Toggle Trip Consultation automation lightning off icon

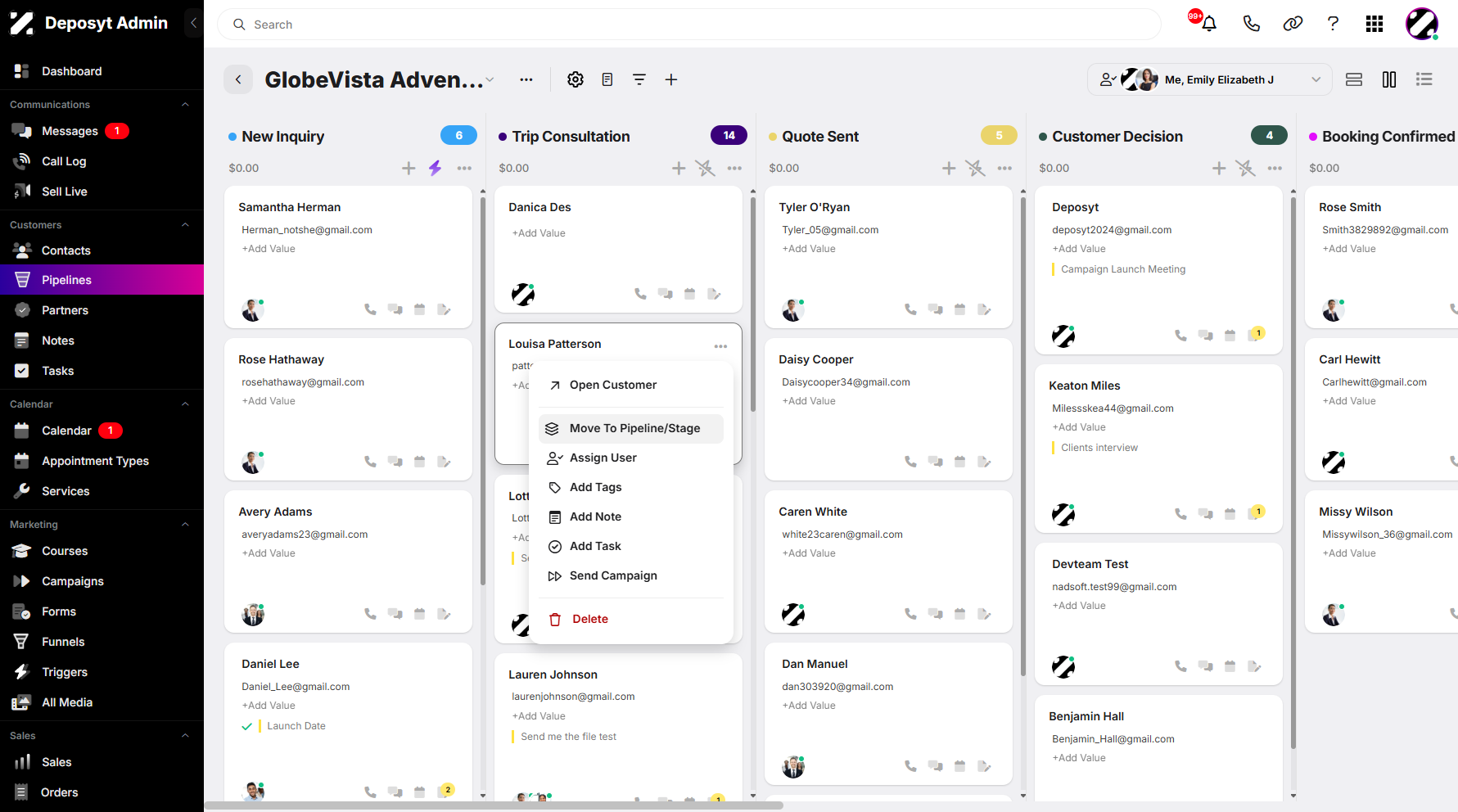705,168
